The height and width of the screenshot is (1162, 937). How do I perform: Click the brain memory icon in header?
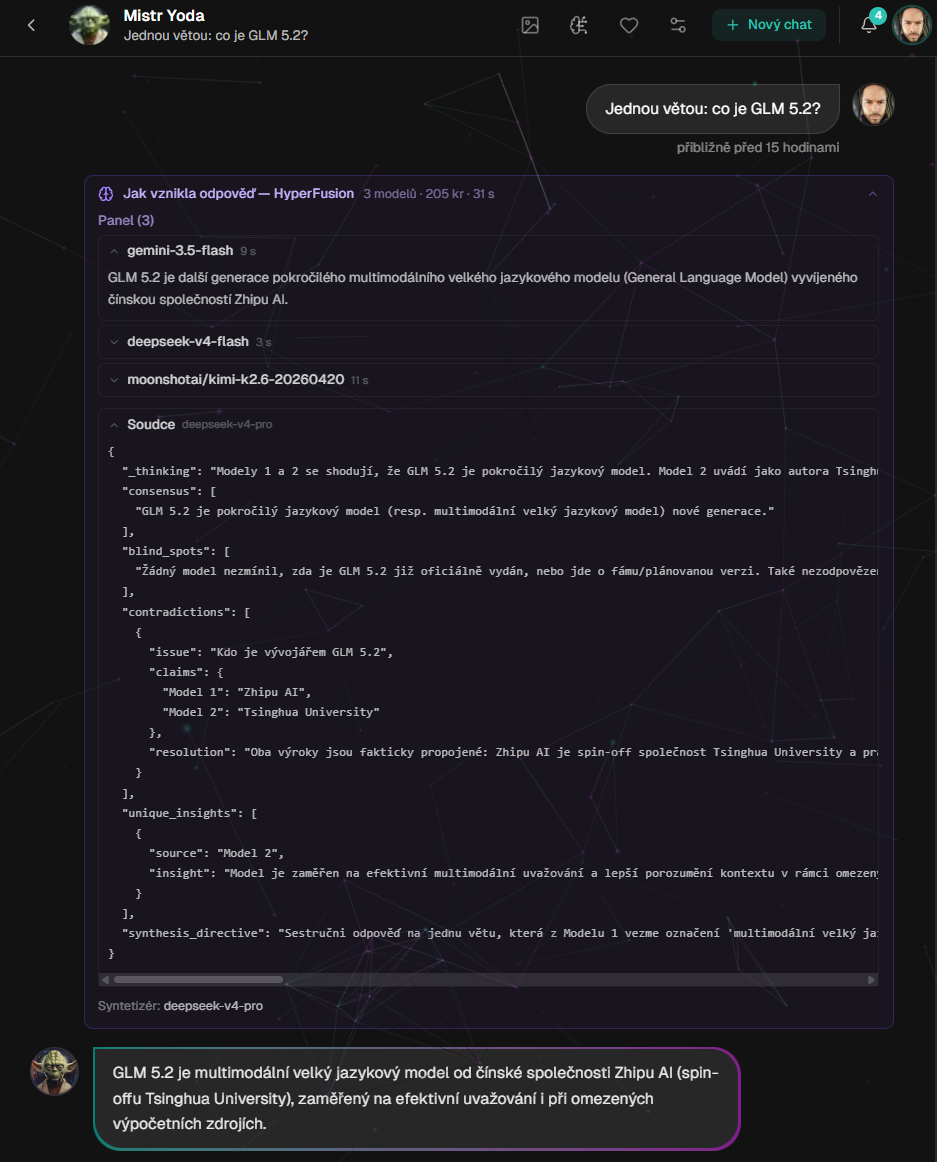[x=579, y=25]
